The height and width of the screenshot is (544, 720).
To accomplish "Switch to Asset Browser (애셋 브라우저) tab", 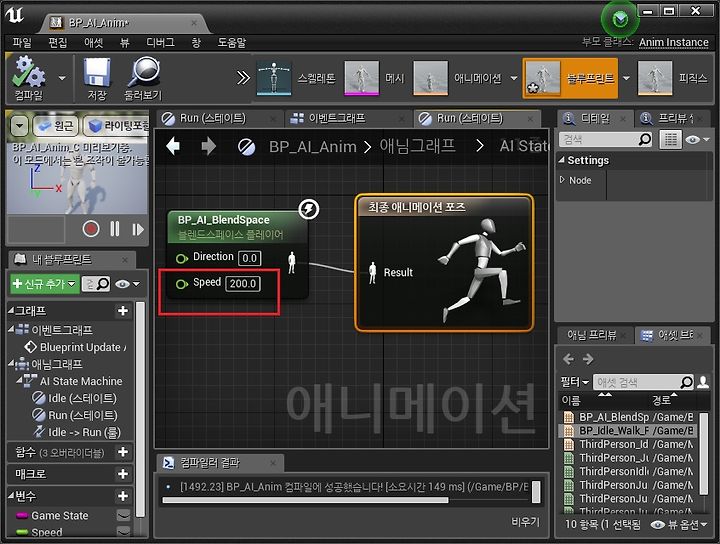I will click(670, 335).
